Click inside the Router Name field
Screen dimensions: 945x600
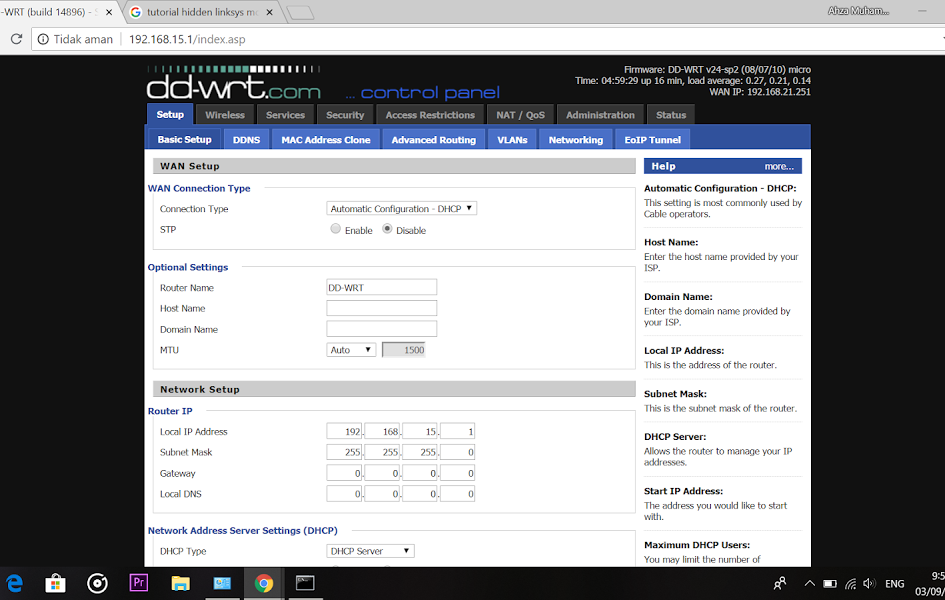[x=381, y=287]
